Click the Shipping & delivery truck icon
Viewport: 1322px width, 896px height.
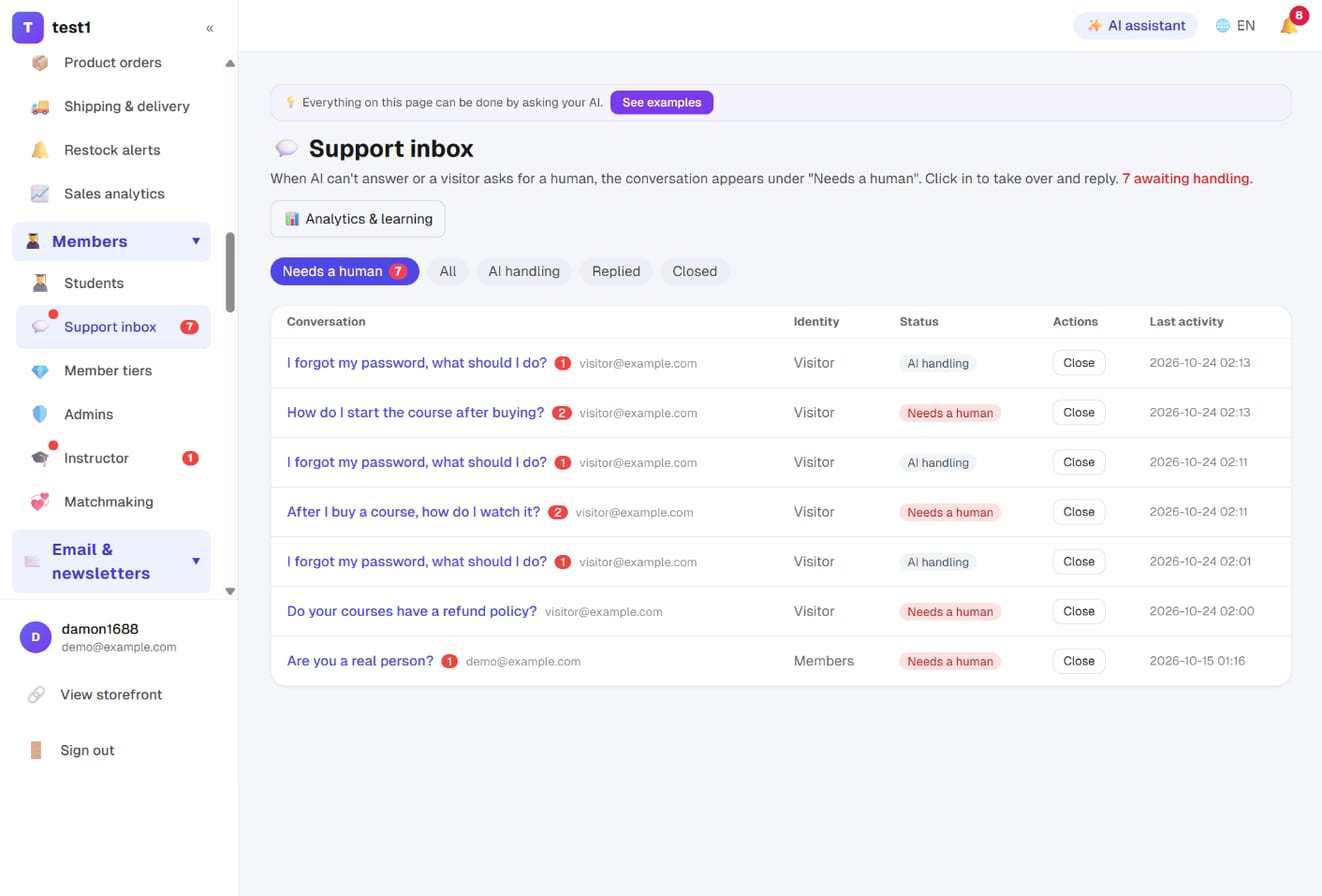pos(40,106)
